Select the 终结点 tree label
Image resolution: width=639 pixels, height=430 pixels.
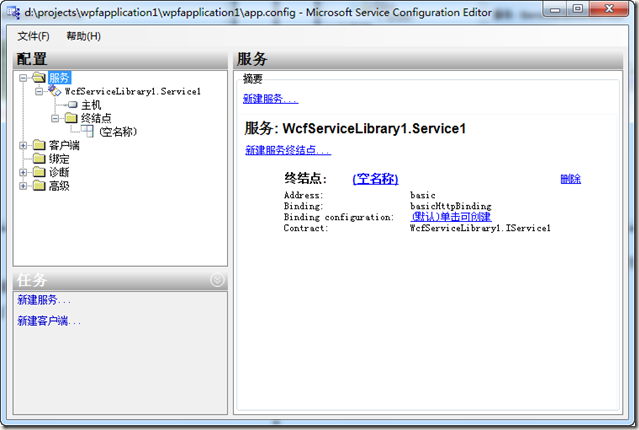(96, 118)
